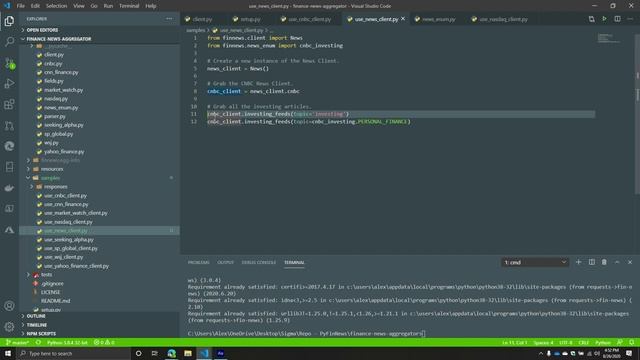Switch to the Problems panel tab
This screenshot has height=360, width=640.
coord(198,262)
